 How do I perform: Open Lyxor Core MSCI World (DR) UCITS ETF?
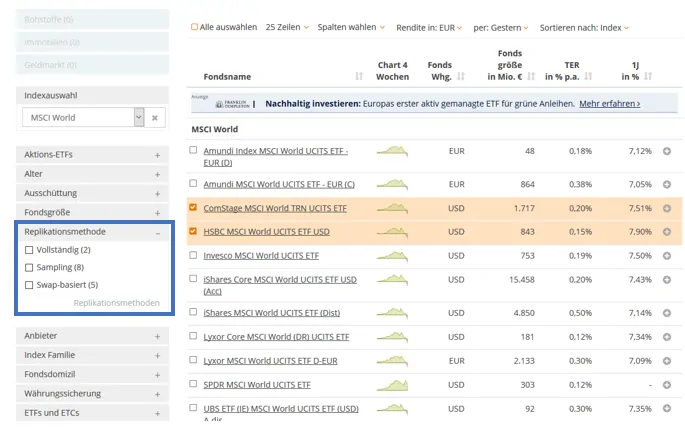coord(276,337)
